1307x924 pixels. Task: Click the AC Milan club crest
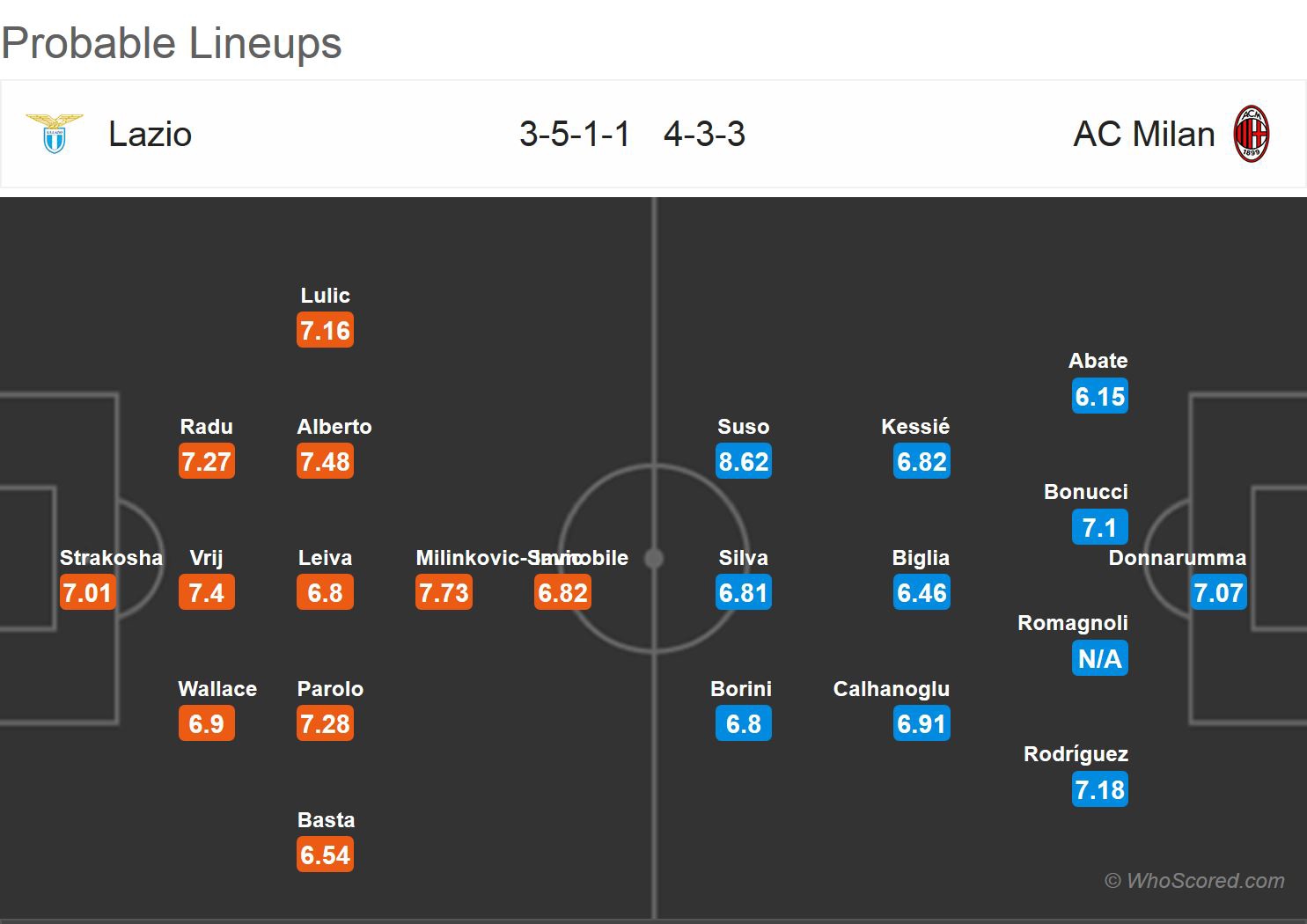tap(1251, 134)
